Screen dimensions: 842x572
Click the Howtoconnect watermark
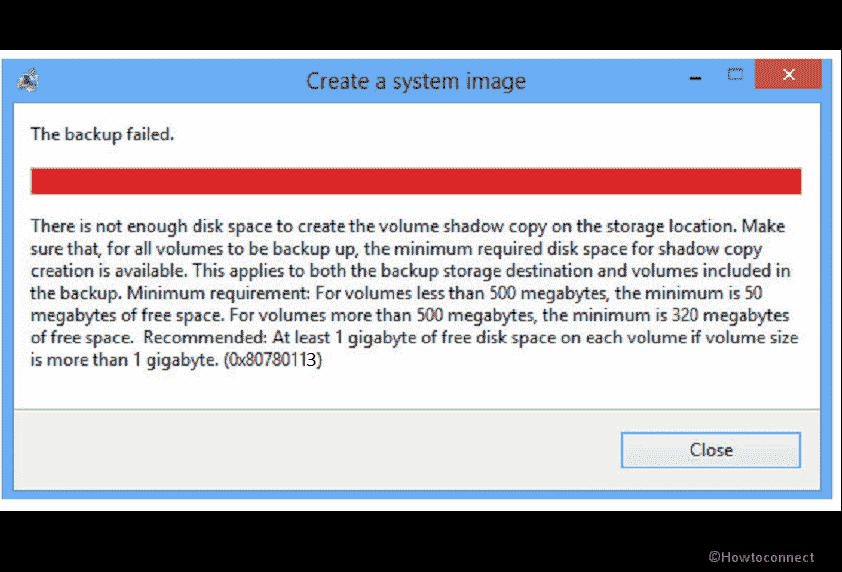tap(762, 557)
